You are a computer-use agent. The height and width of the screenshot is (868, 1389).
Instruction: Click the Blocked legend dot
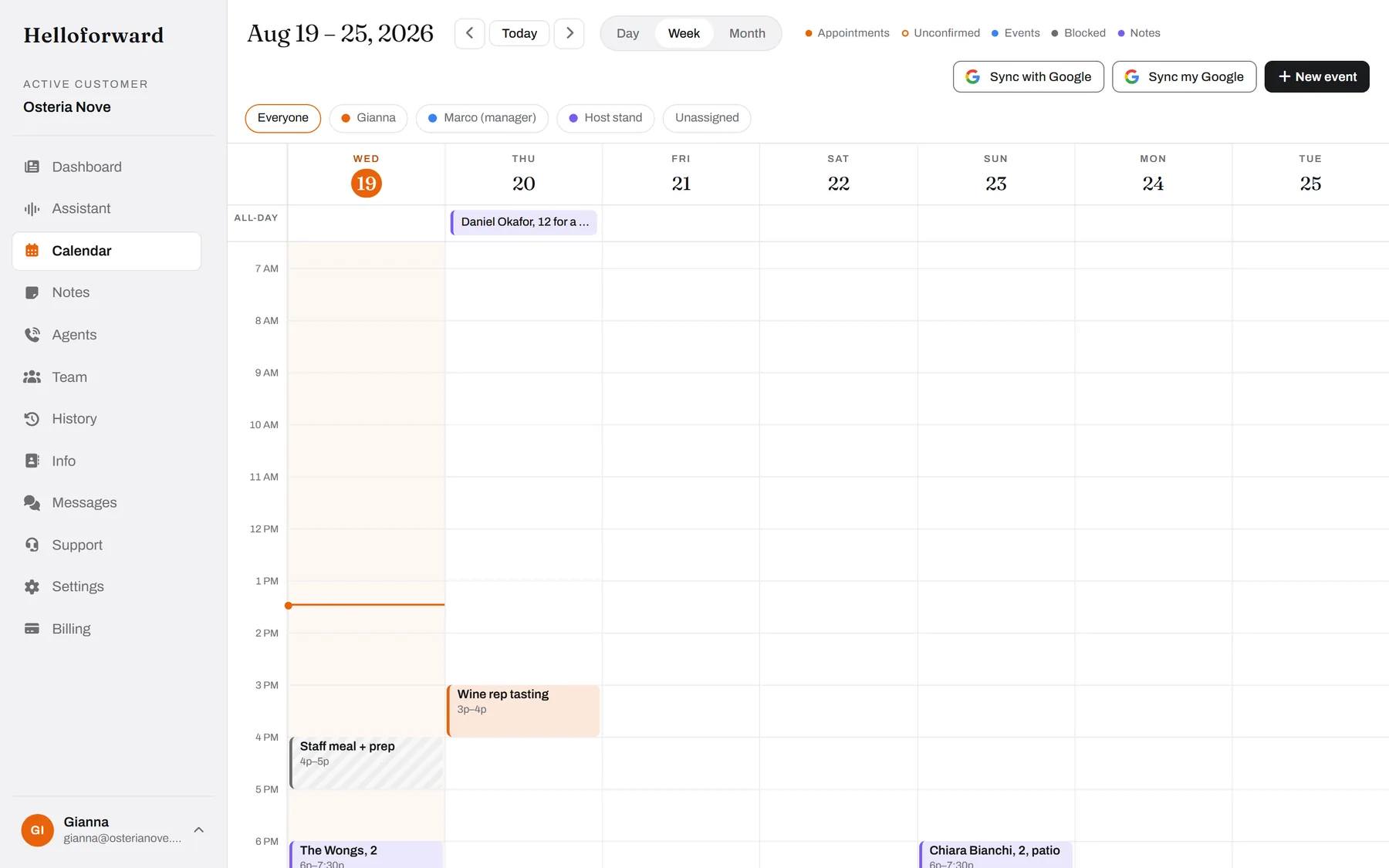(x=1055, y=33)
